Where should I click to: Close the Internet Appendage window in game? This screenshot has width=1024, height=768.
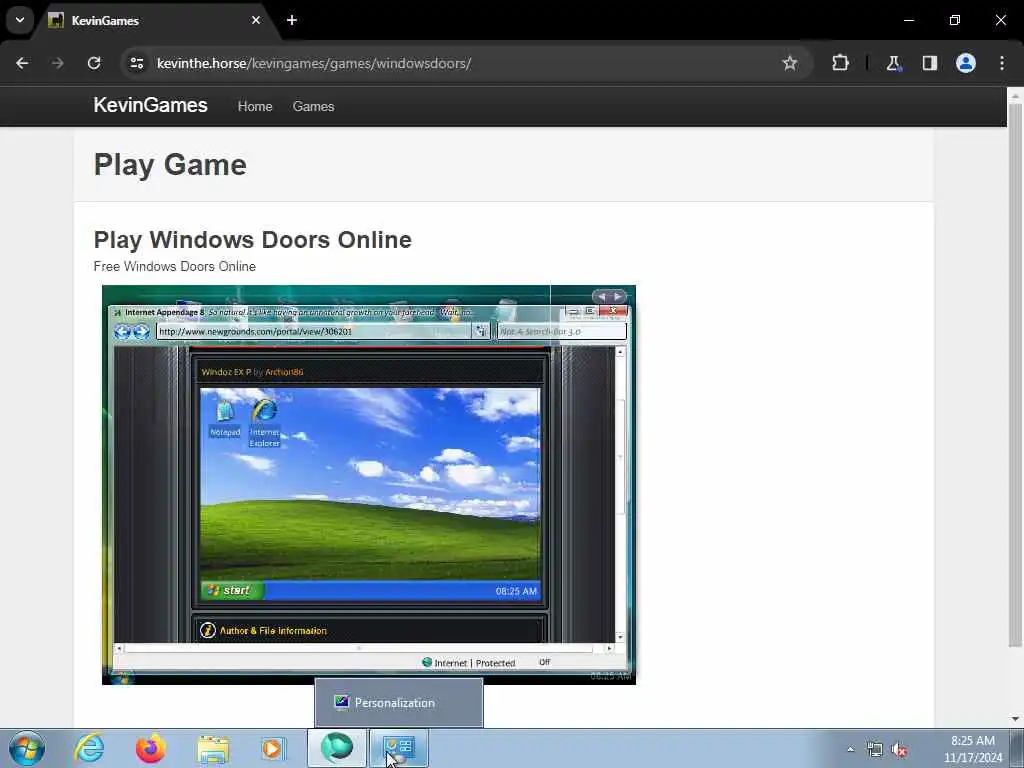(613, 312)
